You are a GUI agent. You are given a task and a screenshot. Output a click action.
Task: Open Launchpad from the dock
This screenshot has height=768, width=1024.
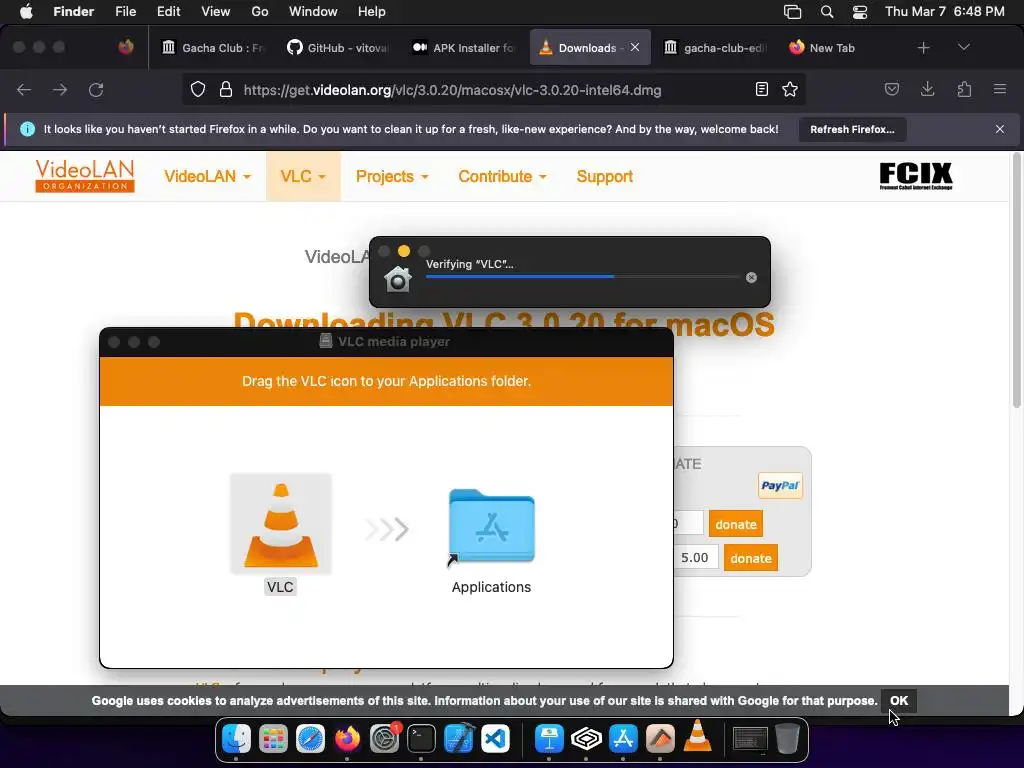click(x=273, y=739)
